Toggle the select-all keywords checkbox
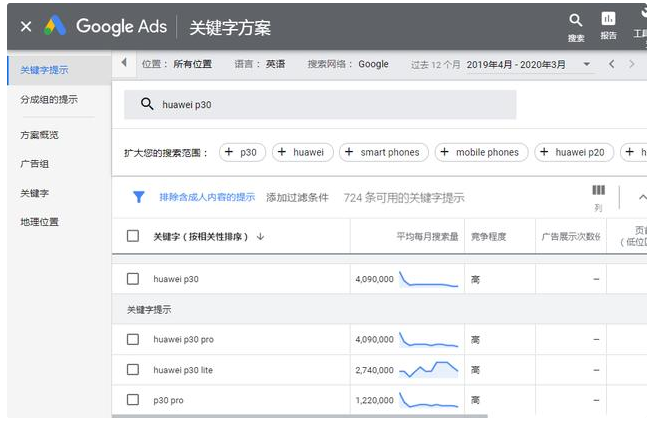This screenshot has width=661, height=427. pos(133,236)
